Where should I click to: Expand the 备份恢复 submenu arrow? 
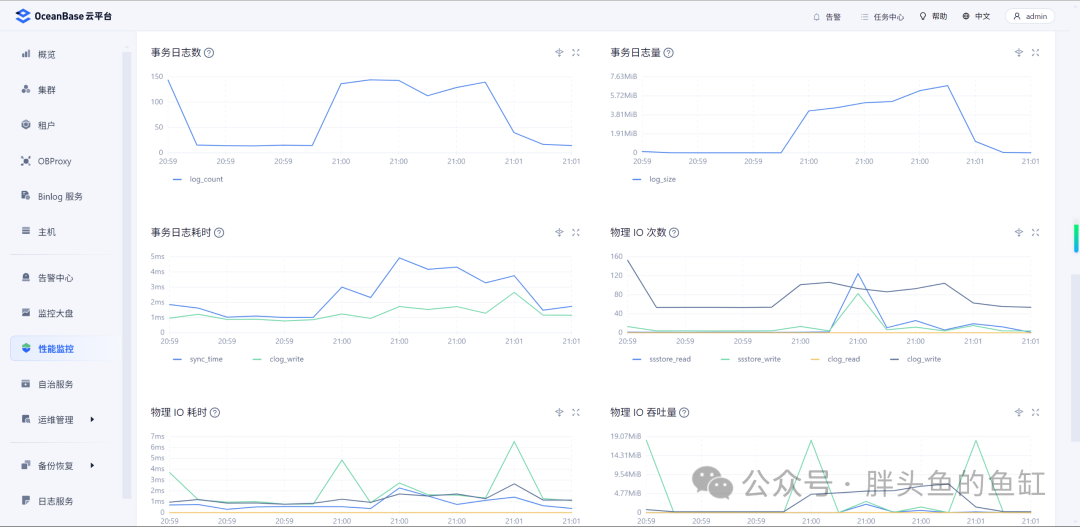[92, 465]
